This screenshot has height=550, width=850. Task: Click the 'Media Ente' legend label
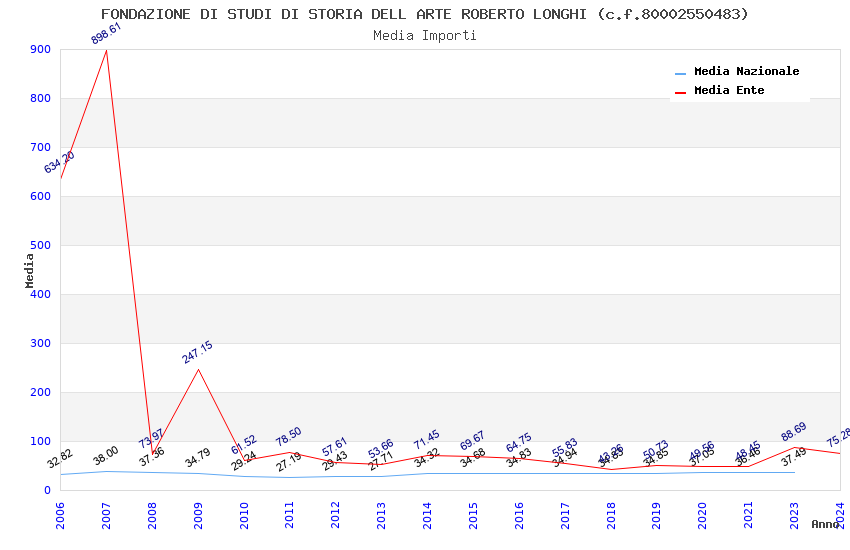(729, 90)
